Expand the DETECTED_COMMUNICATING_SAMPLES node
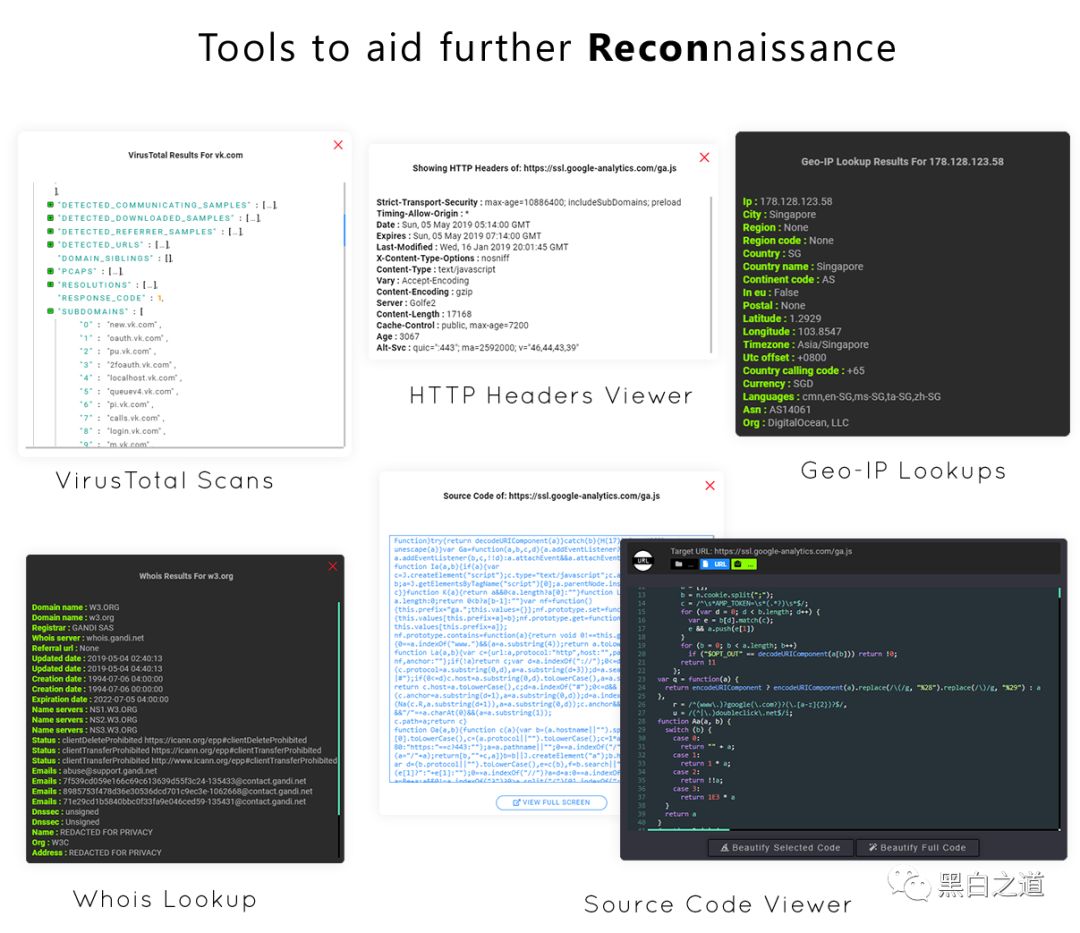 (50, 205)
